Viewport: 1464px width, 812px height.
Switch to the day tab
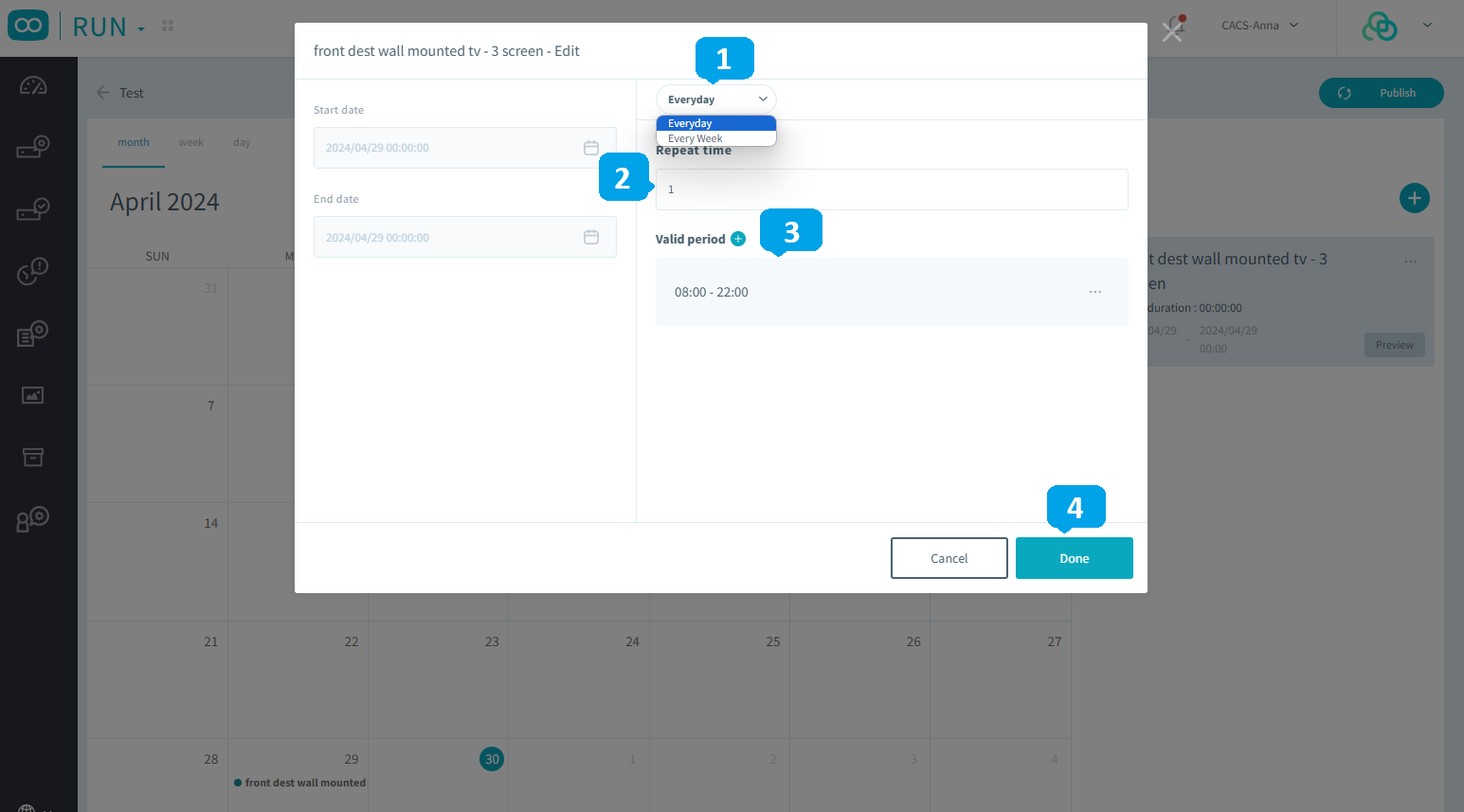click(x=242, y=142)
